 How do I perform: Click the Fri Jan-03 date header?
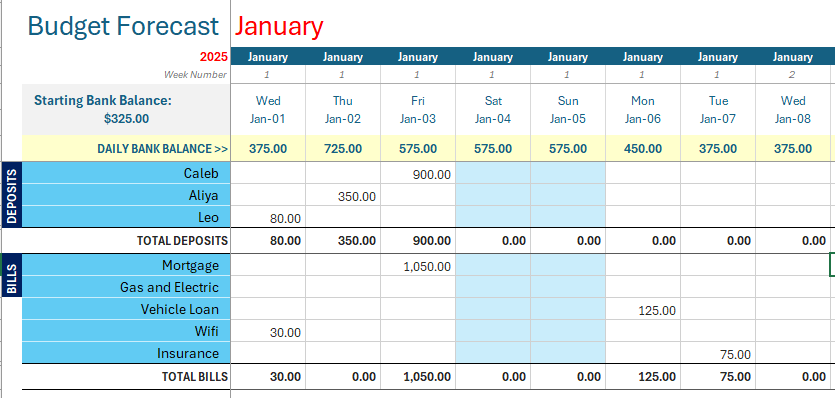tap(418, 109)
